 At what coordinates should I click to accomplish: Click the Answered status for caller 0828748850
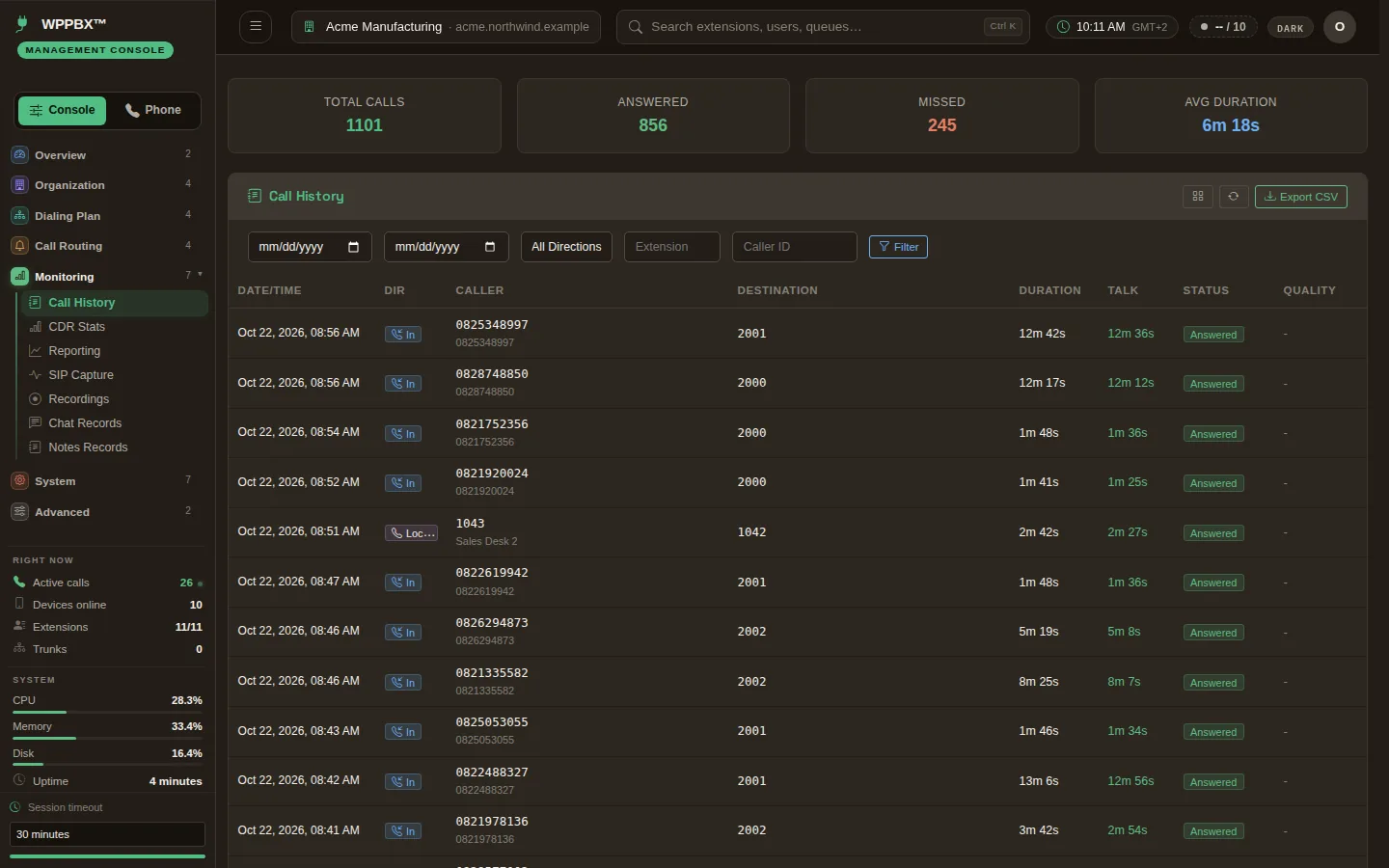pyautogui.click(x=1213, y=384)
